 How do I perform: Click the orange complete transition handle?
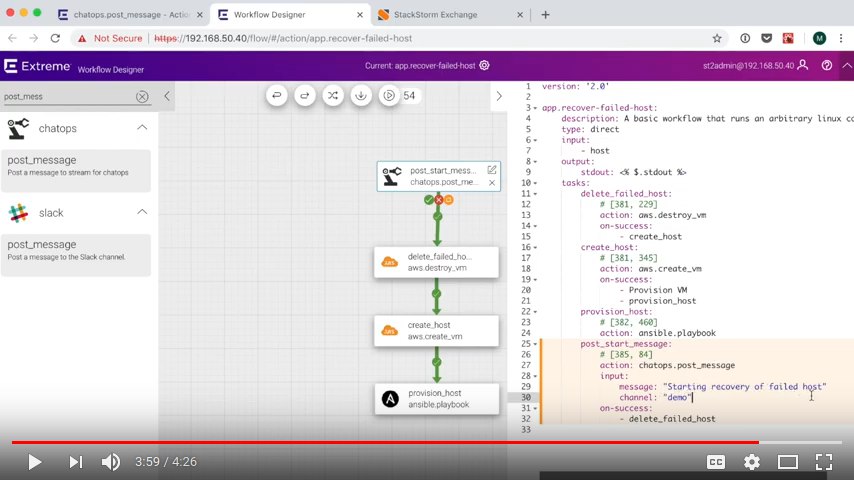449,200
